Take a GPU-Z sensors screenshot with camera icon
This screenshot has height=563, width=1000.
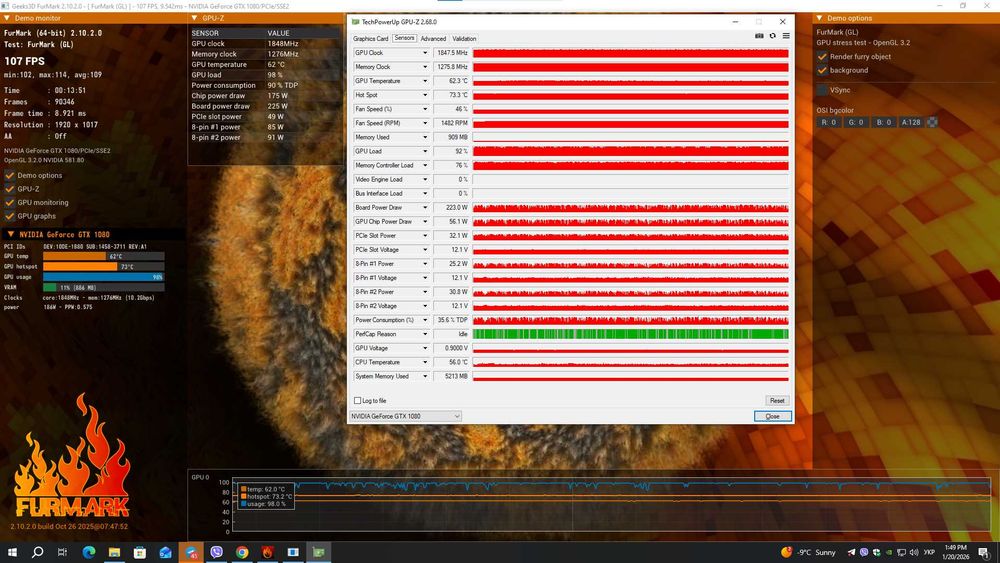[x=759, y=36]
